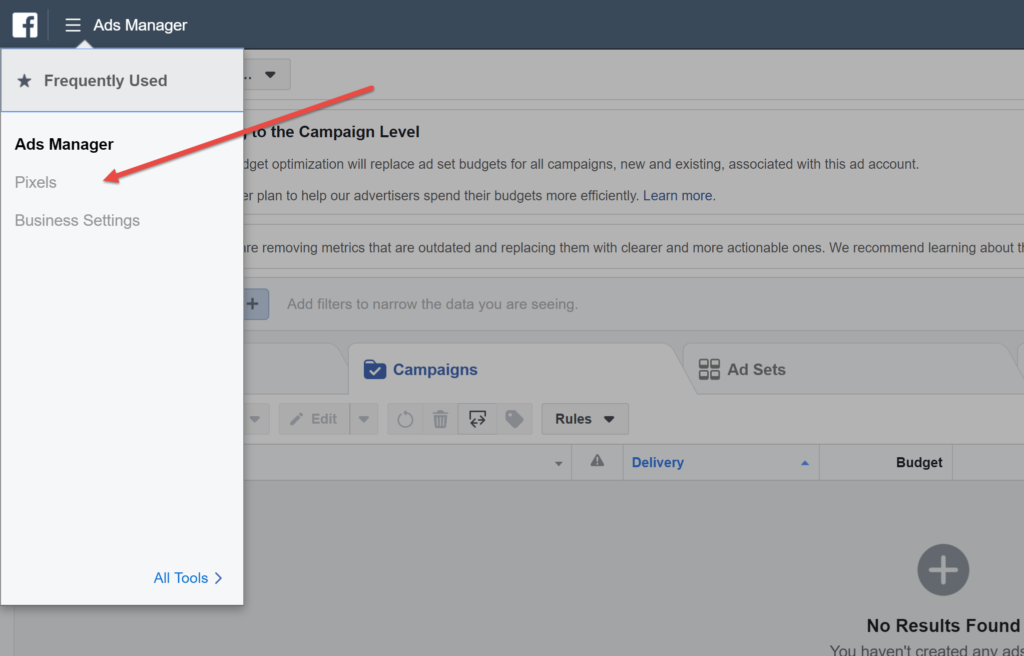Click the large create plus circle
This screenshot has height=656, width=1024.
pos(943,570)
